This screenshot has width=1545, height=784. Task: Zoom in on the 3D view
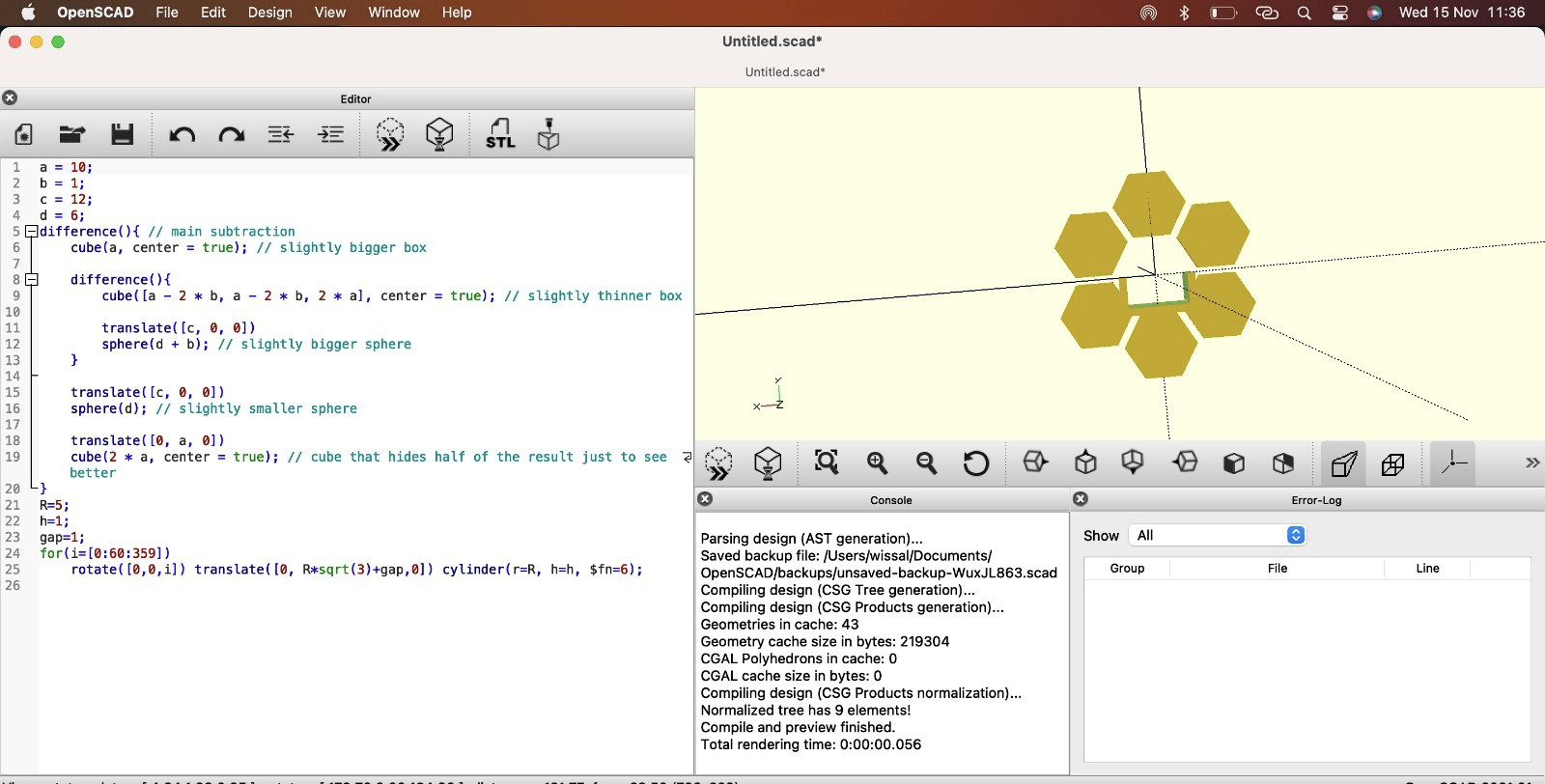click(877, 463)
